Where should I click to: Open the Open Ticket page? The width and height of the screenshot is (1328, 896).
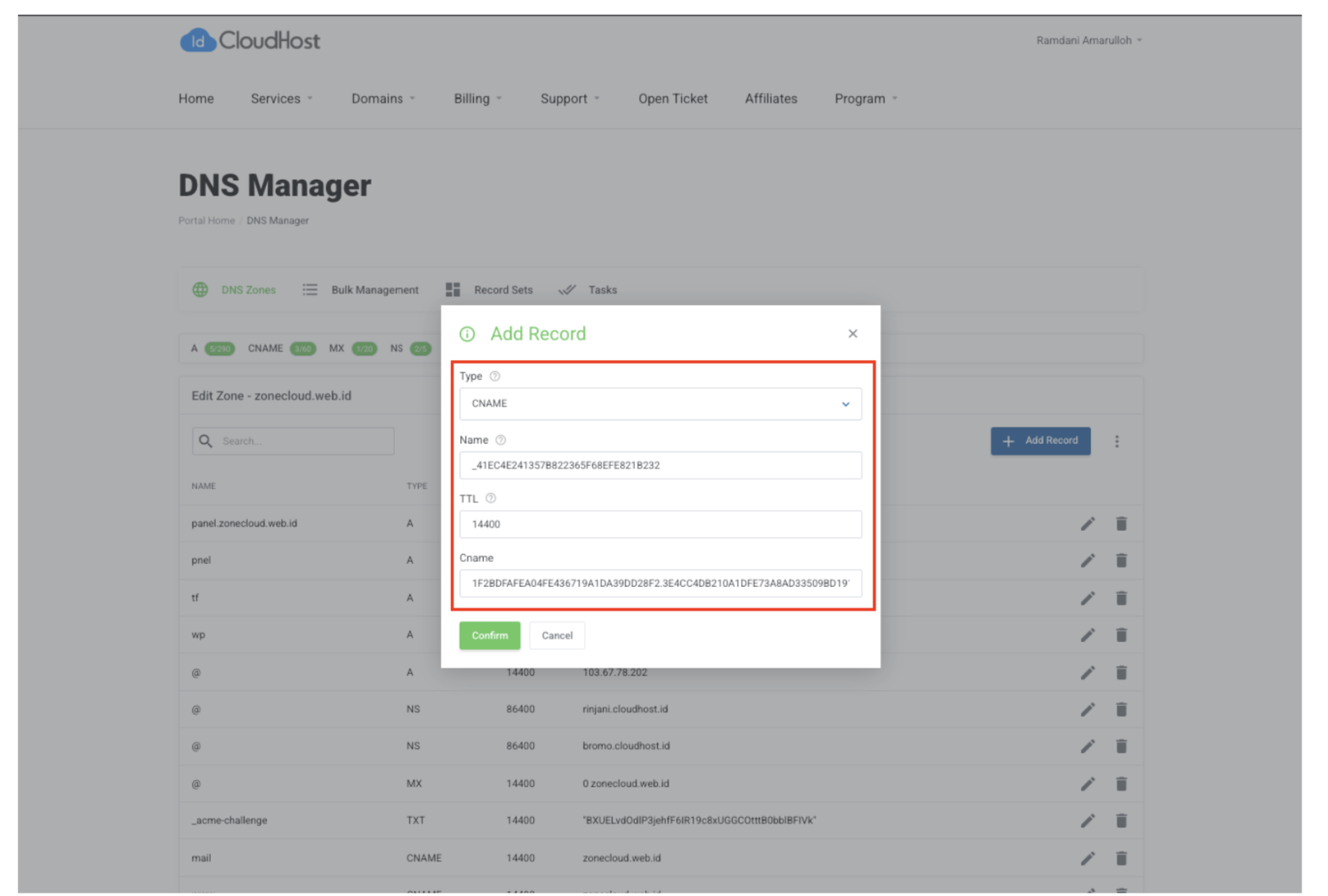point(673,99)
